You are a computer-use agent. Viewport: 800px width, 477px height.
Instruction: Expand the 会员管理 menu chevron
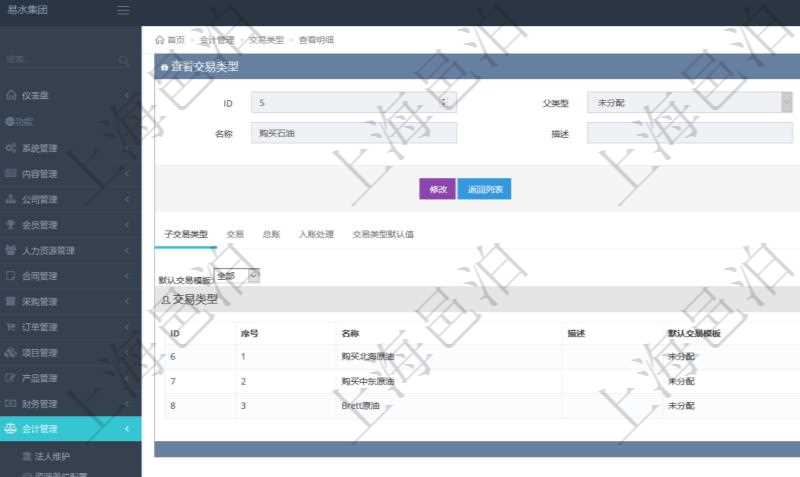tap(127, 224)
